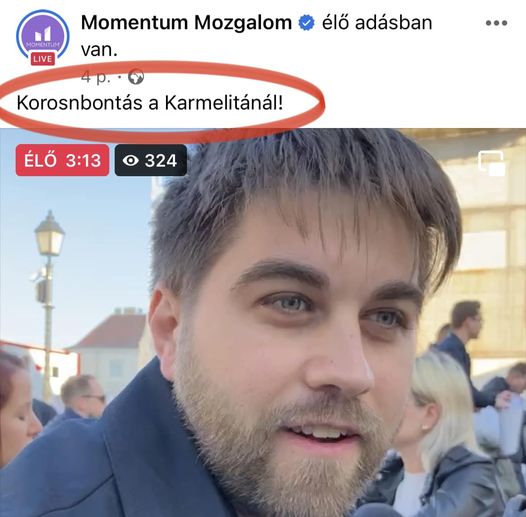
Task: Open the Momentum Mozgalom page name link
Action: click(x=186, y=23)
